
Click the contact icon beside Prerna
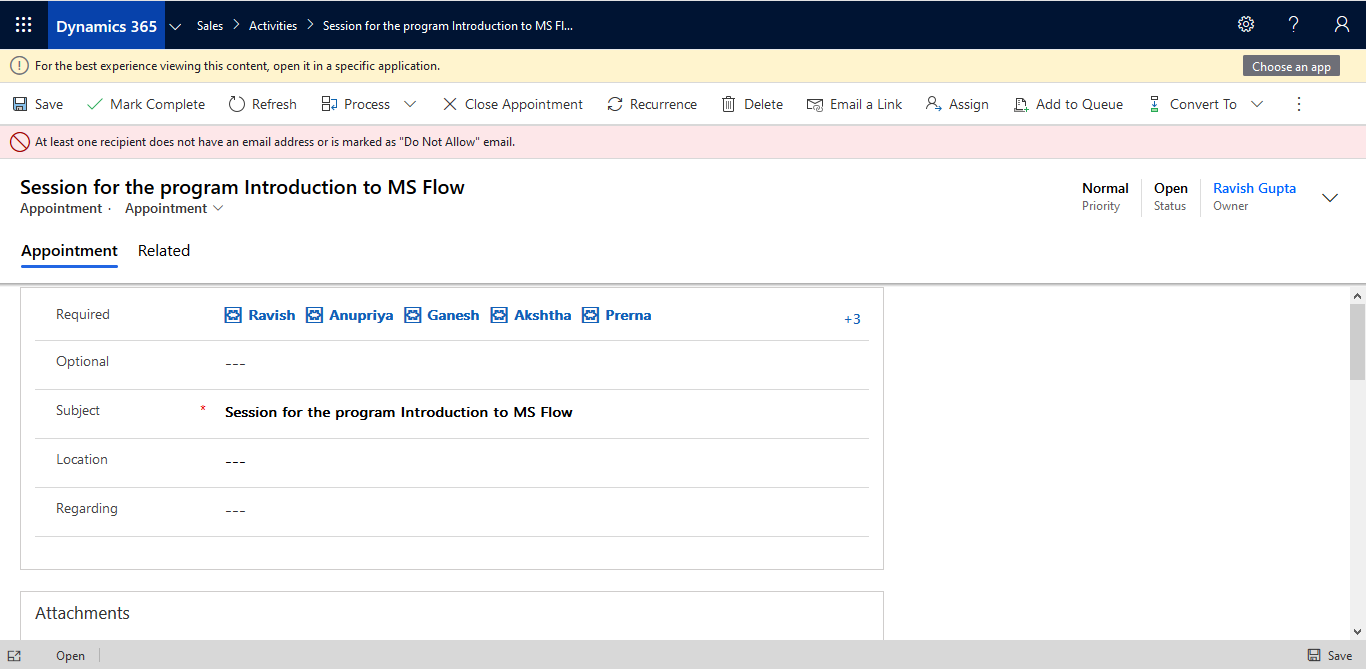pyautogui.click(x=590, y=315)
